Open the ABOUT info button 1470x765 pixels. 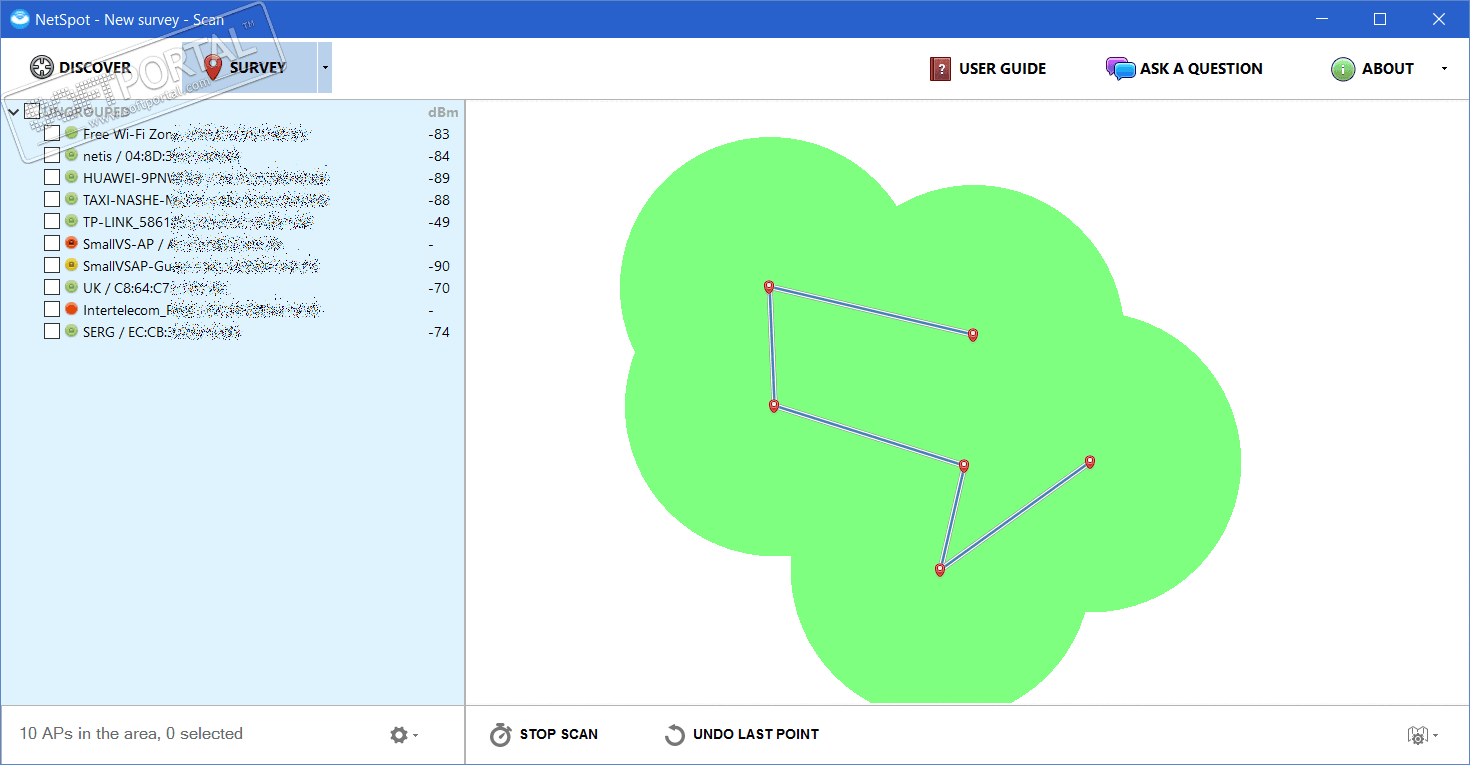(x=1372, y=69)
